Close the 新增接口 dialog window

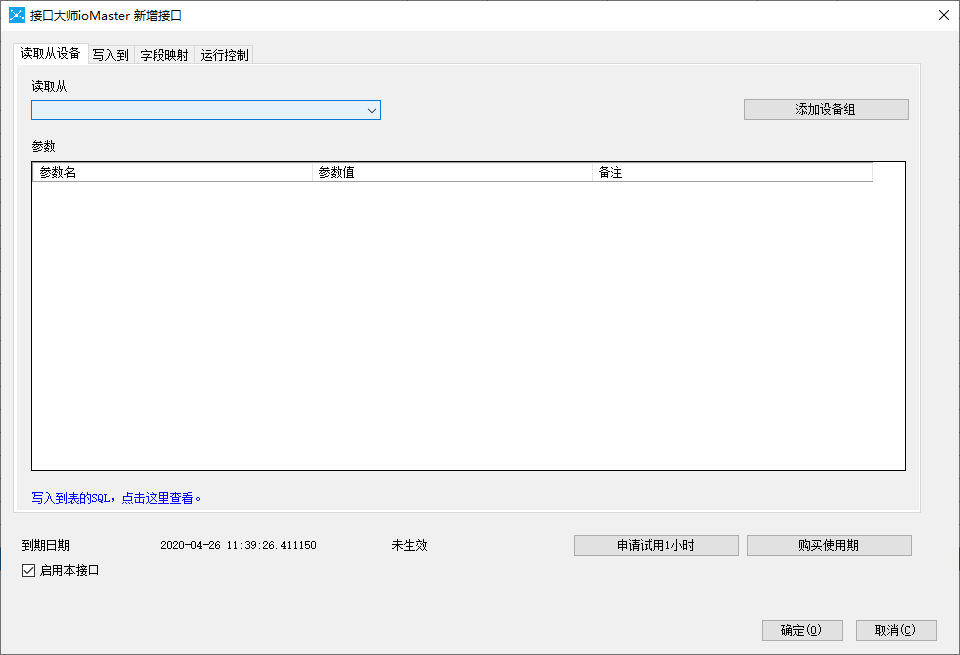(943, 15)
